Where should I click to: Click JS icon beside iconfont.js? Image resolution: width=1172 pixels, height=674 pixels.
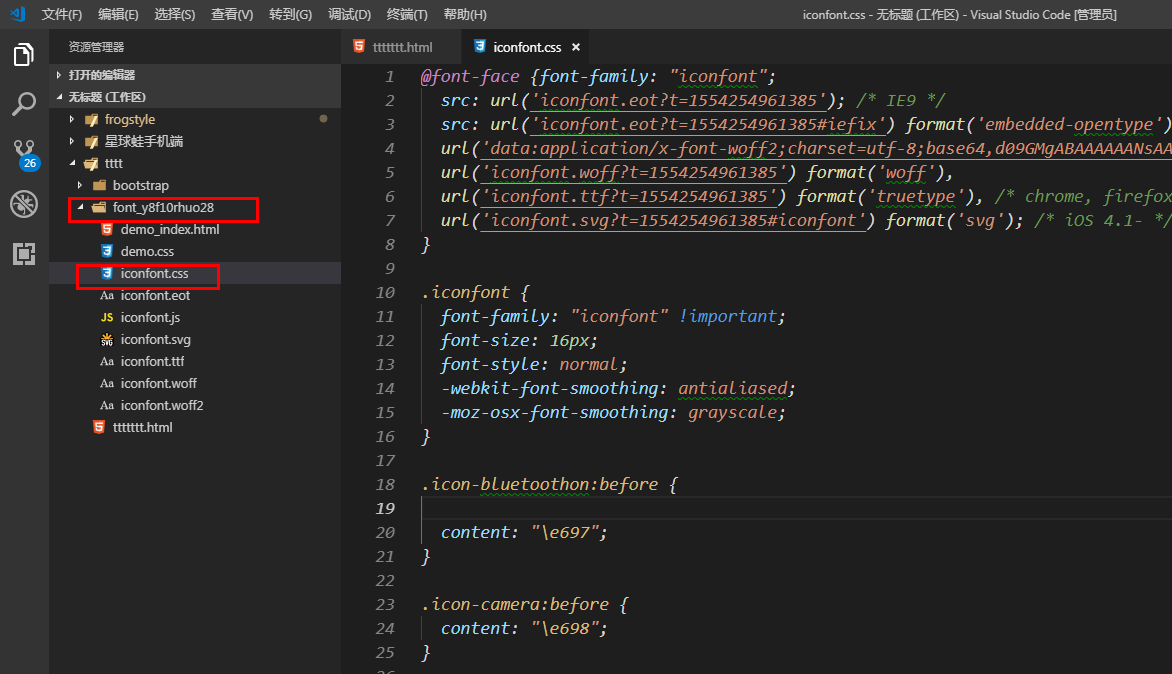tap(107, 318)
